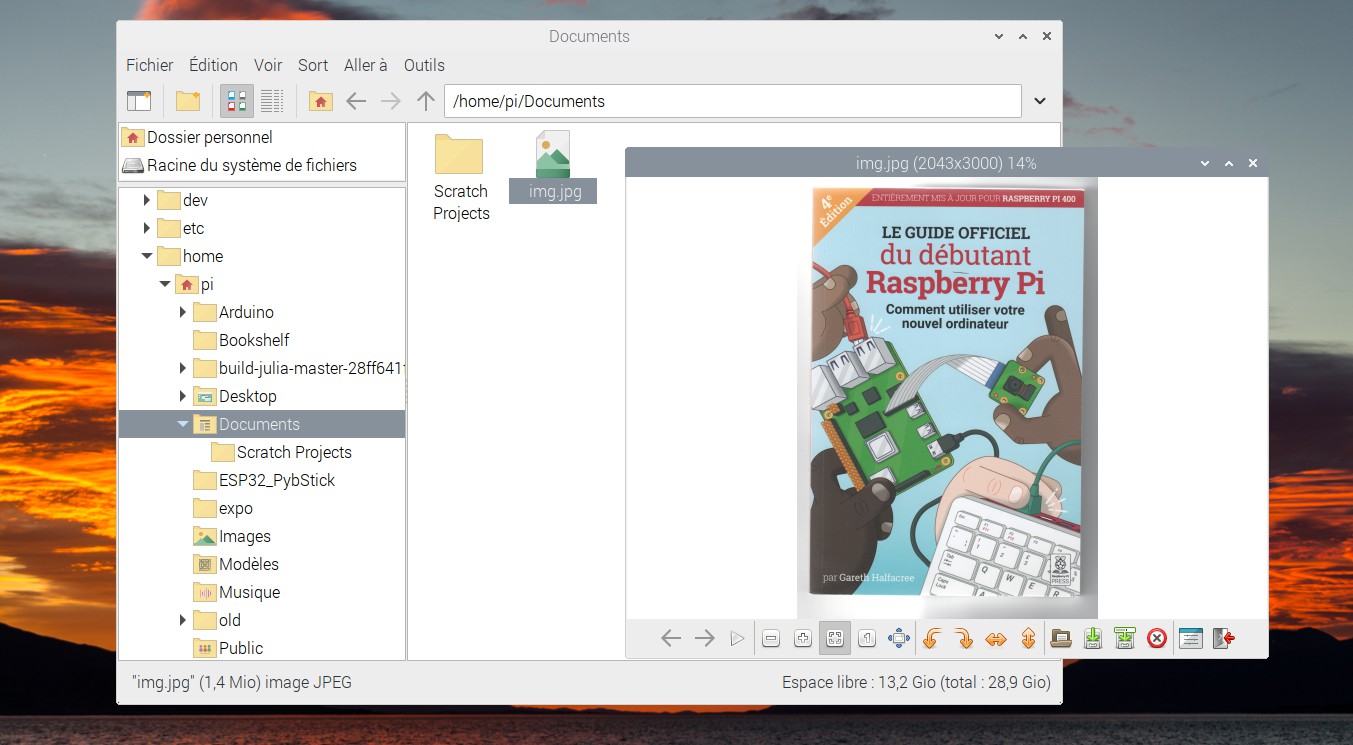The image size is (1353, 745).
Task: Click the path address field
Action: pos(732,101)
